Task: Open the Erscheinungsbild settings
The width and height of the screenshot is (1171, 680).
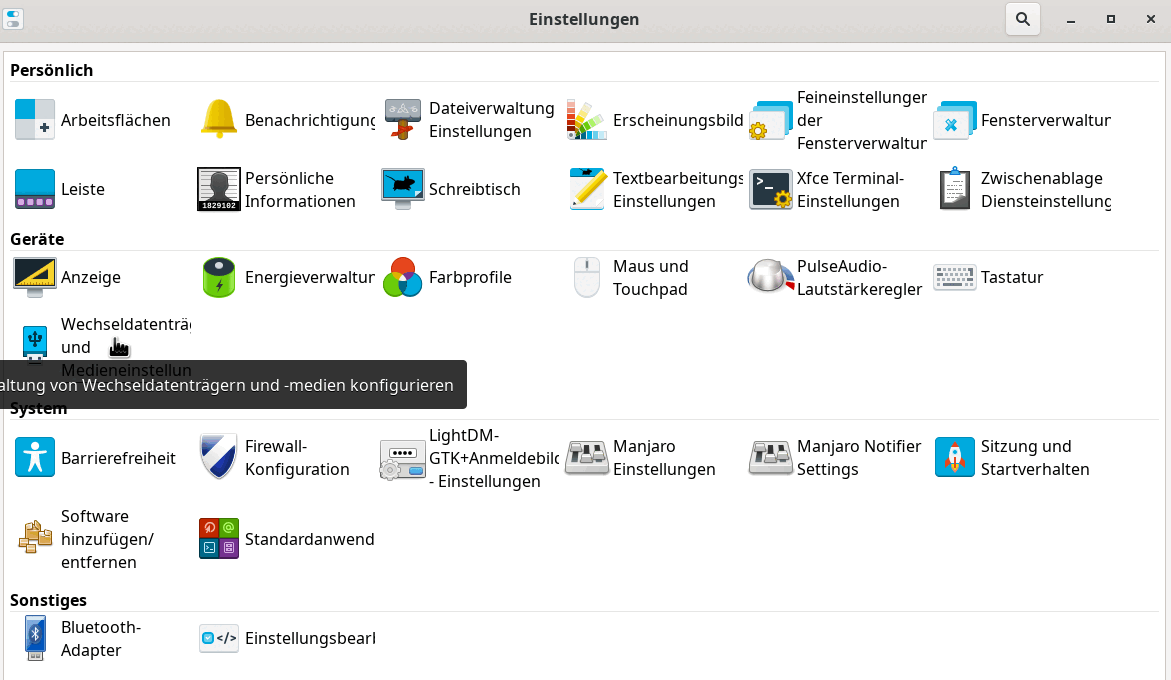Action: [650, 120]
